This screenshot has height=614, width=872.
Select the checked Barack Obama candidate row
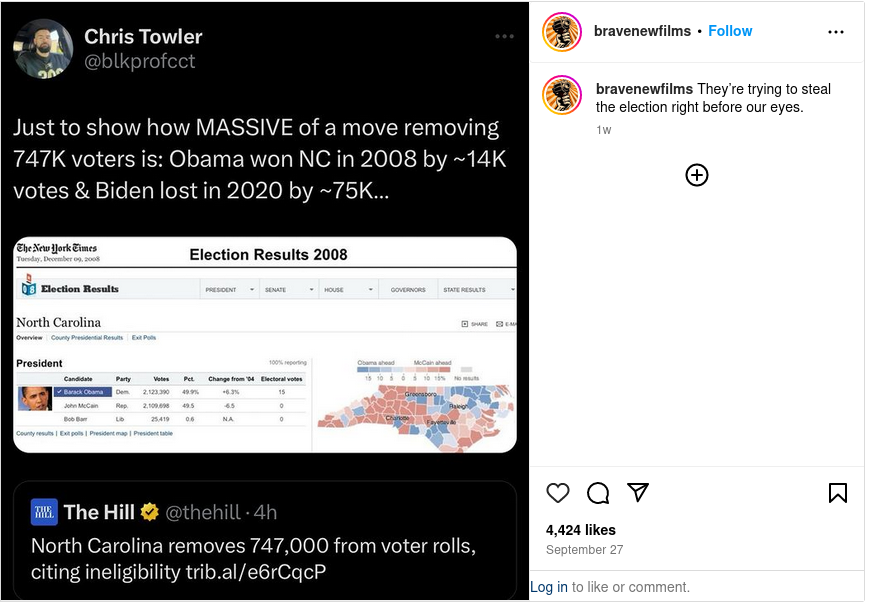pos(83,392)
